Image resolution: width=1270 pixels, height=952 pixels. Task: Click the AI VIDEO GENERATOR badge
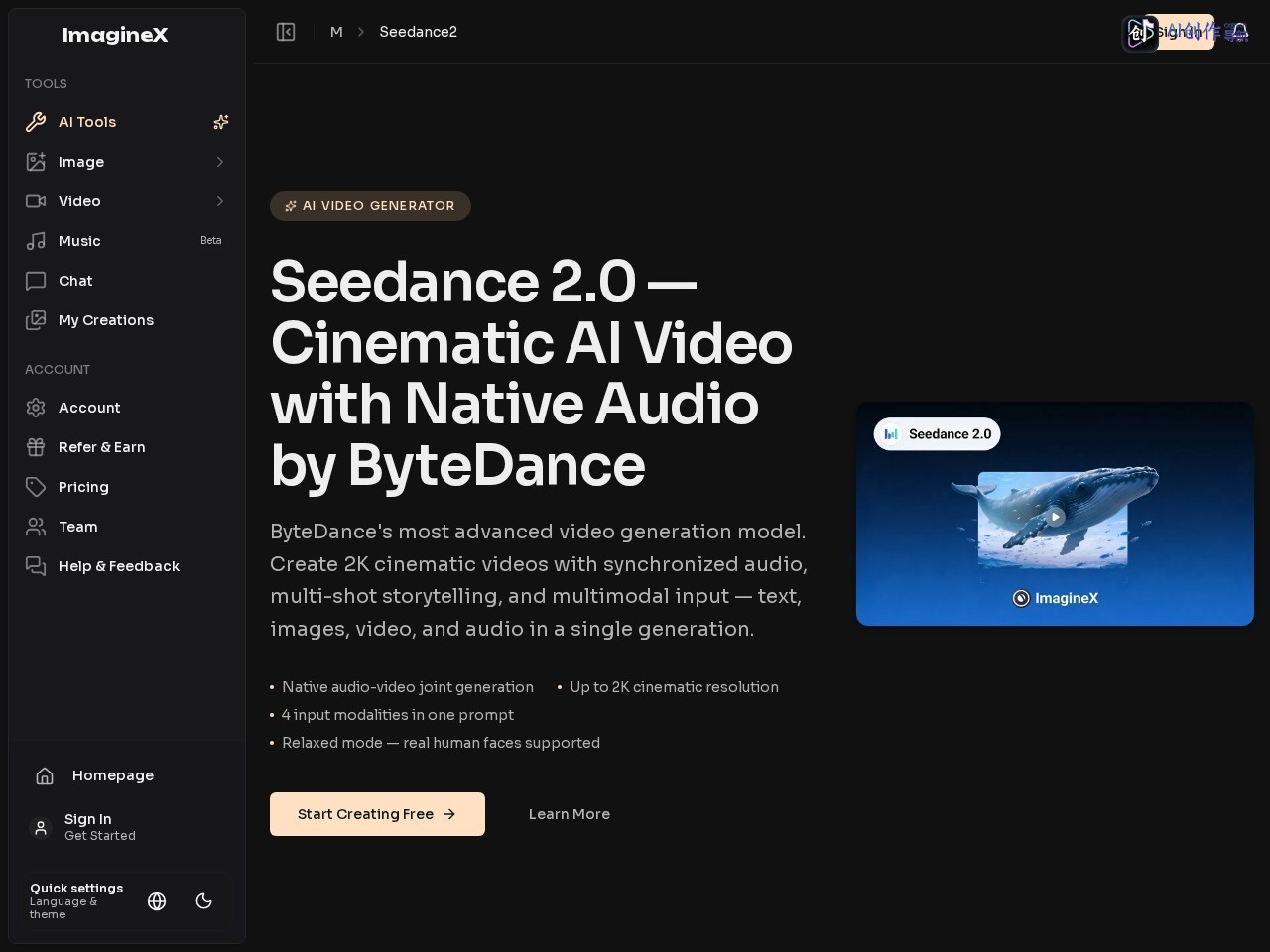pyautogui.click(x=370, y=206)
